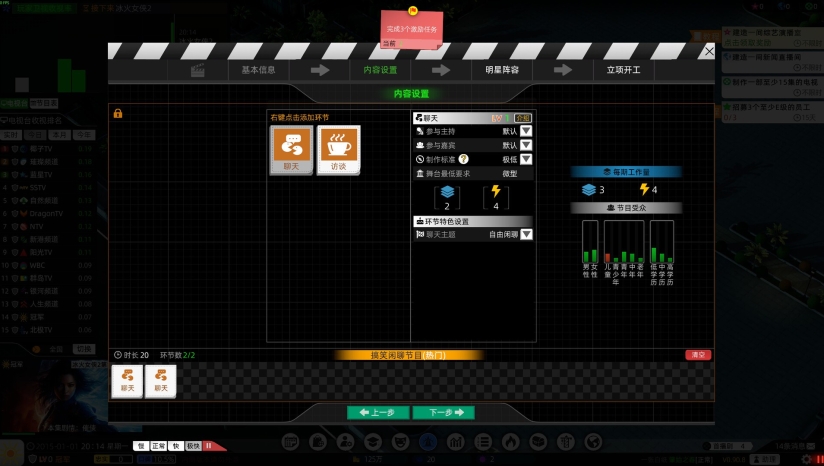Click the lock icon at panel corner
The width and height of the screenshot is (824, 466).
point(118,113)
